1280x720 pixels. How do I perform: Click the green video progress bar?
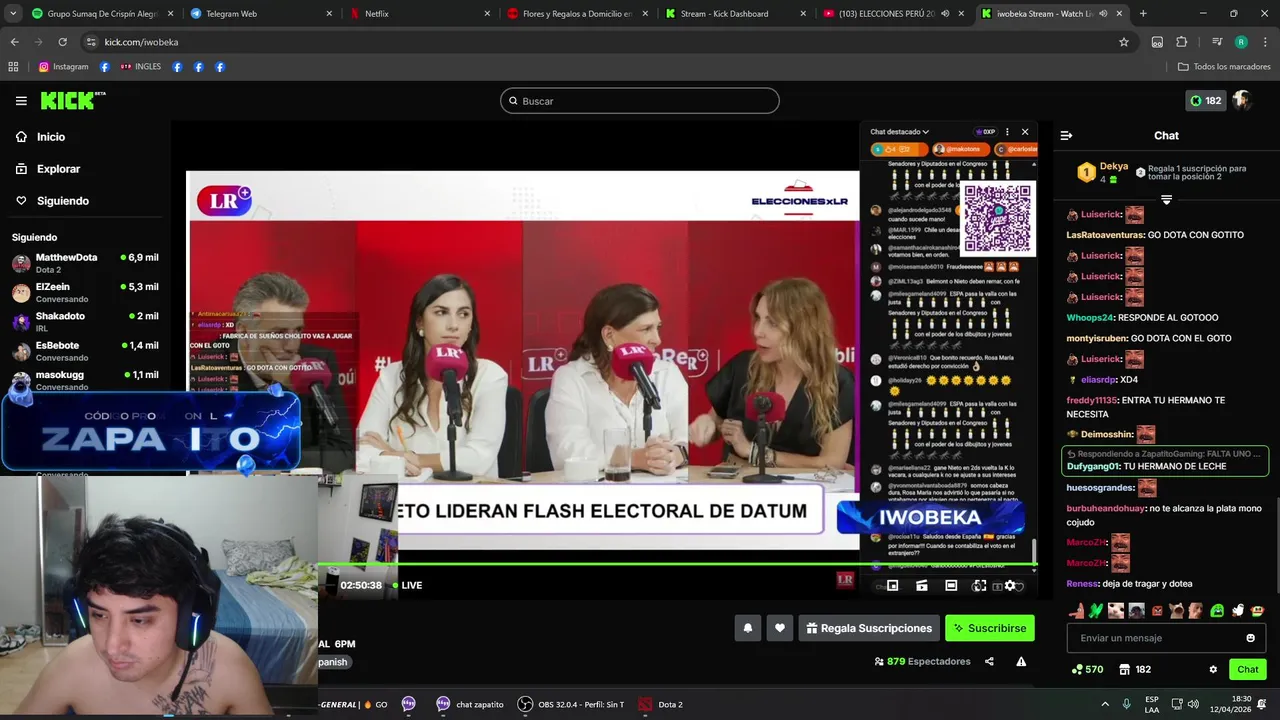678,565
